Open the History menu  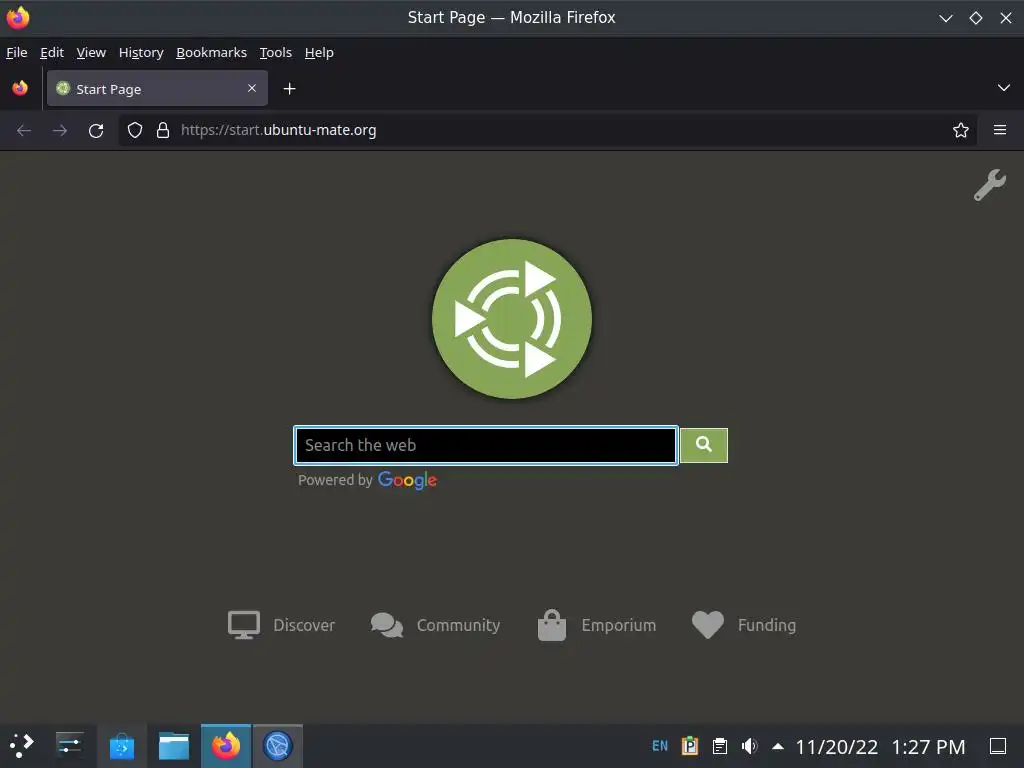point(141,53)
